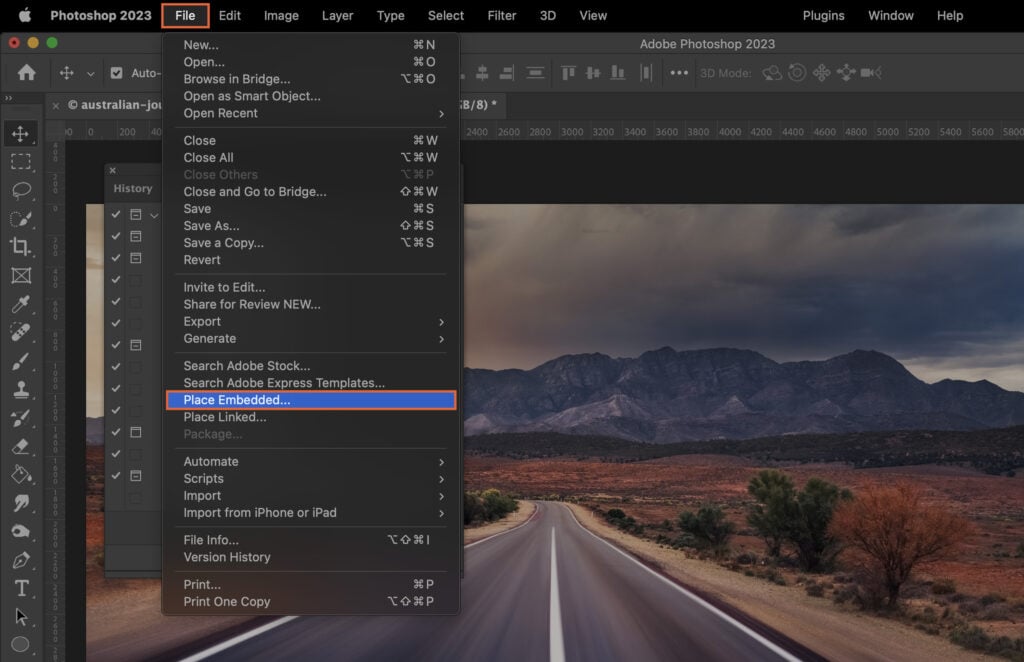Expand the Export submenu
Screen dimensions: 1024x662
(x=300, y=321)
